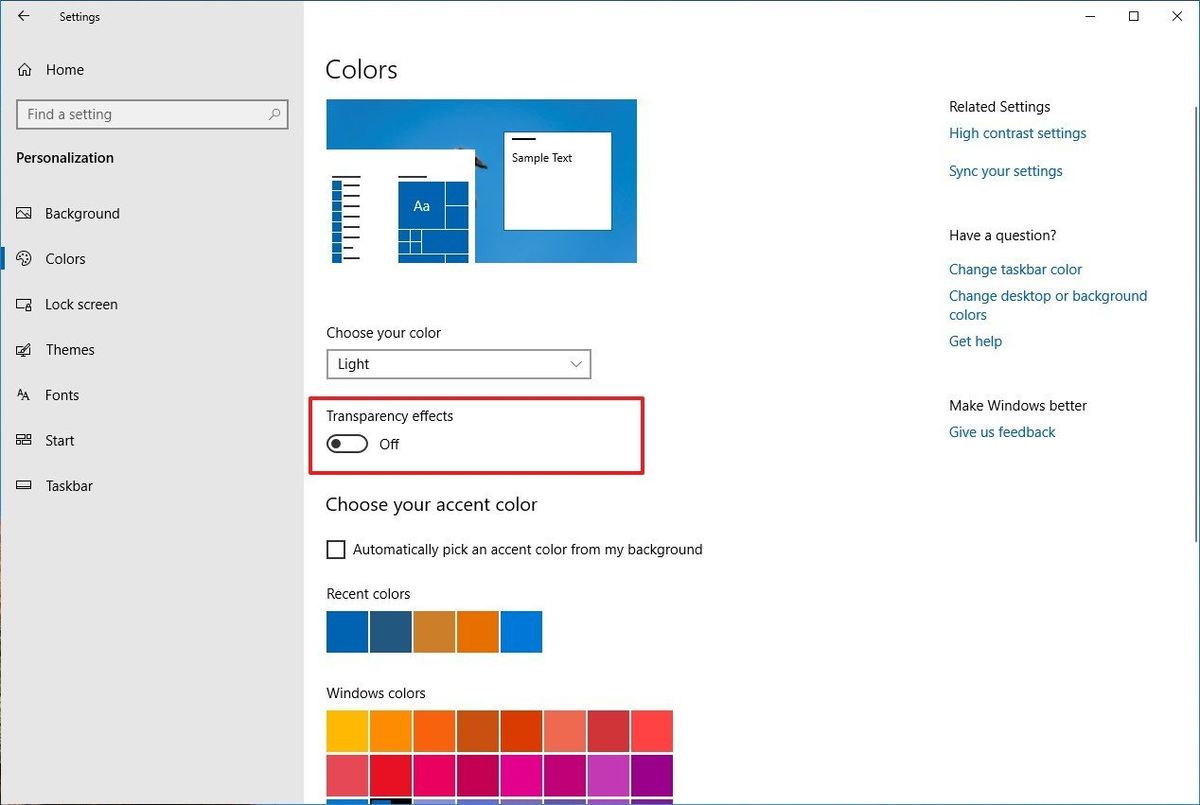Check automatically pick an accent color
The height and width of the screenshot is (805, 1200).
click(335, 549)
